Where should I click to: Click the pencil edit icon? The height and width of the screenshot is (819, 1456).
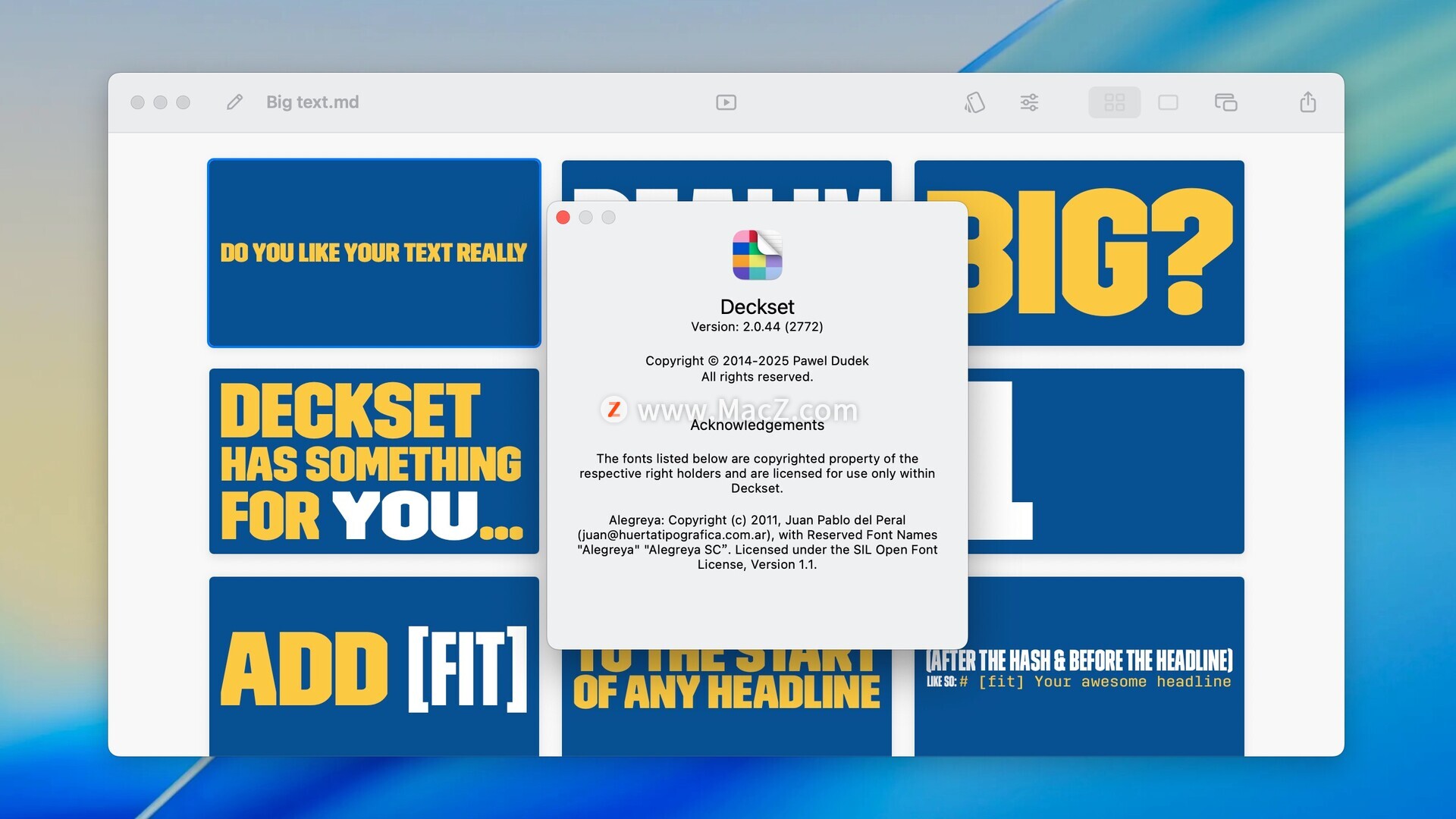234,102
